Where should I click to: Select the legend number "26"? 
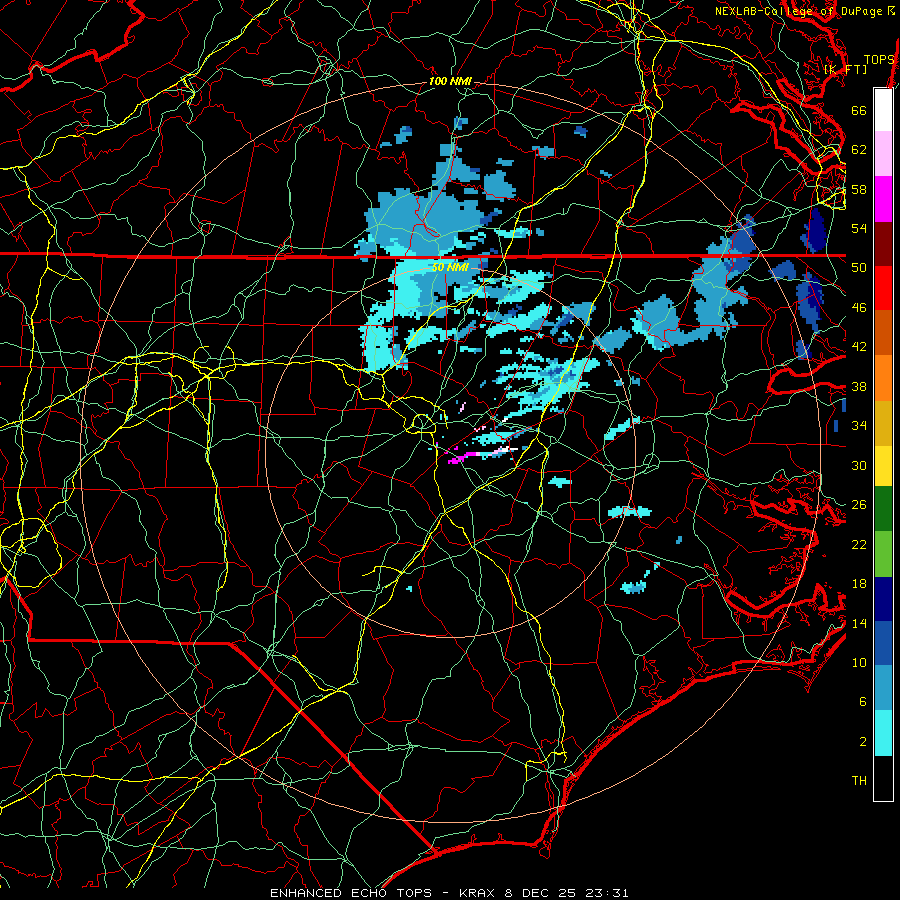point(859,505)
